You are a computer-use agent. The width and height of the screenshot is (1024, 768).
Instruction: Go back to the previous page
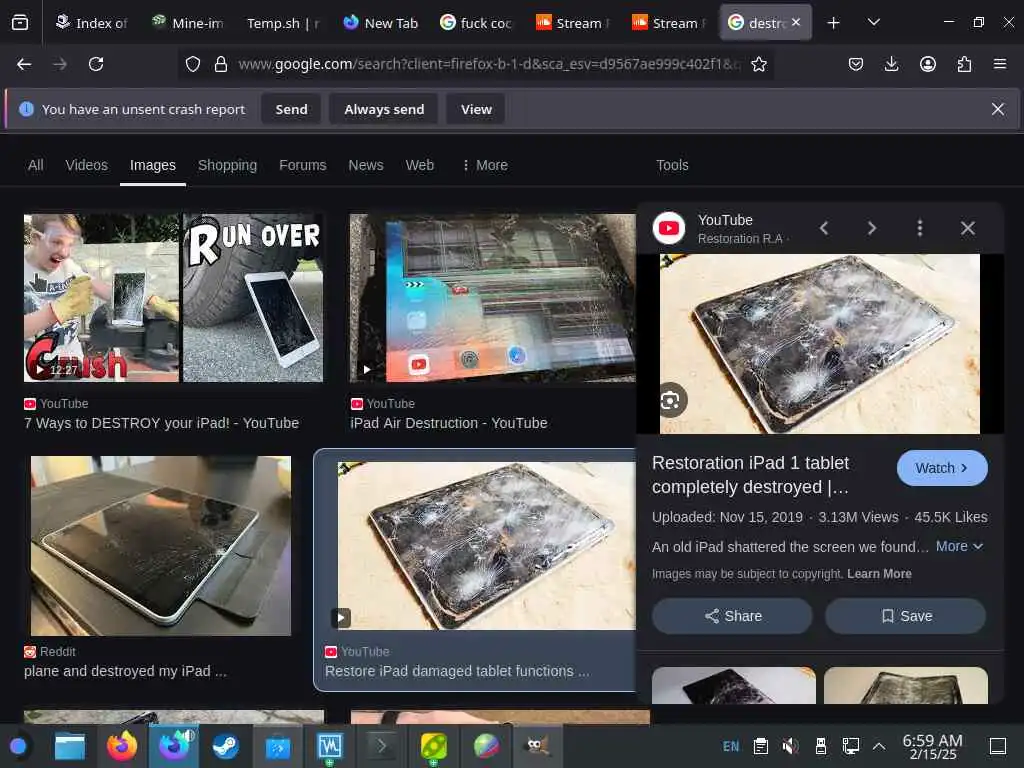pos(24,64)
